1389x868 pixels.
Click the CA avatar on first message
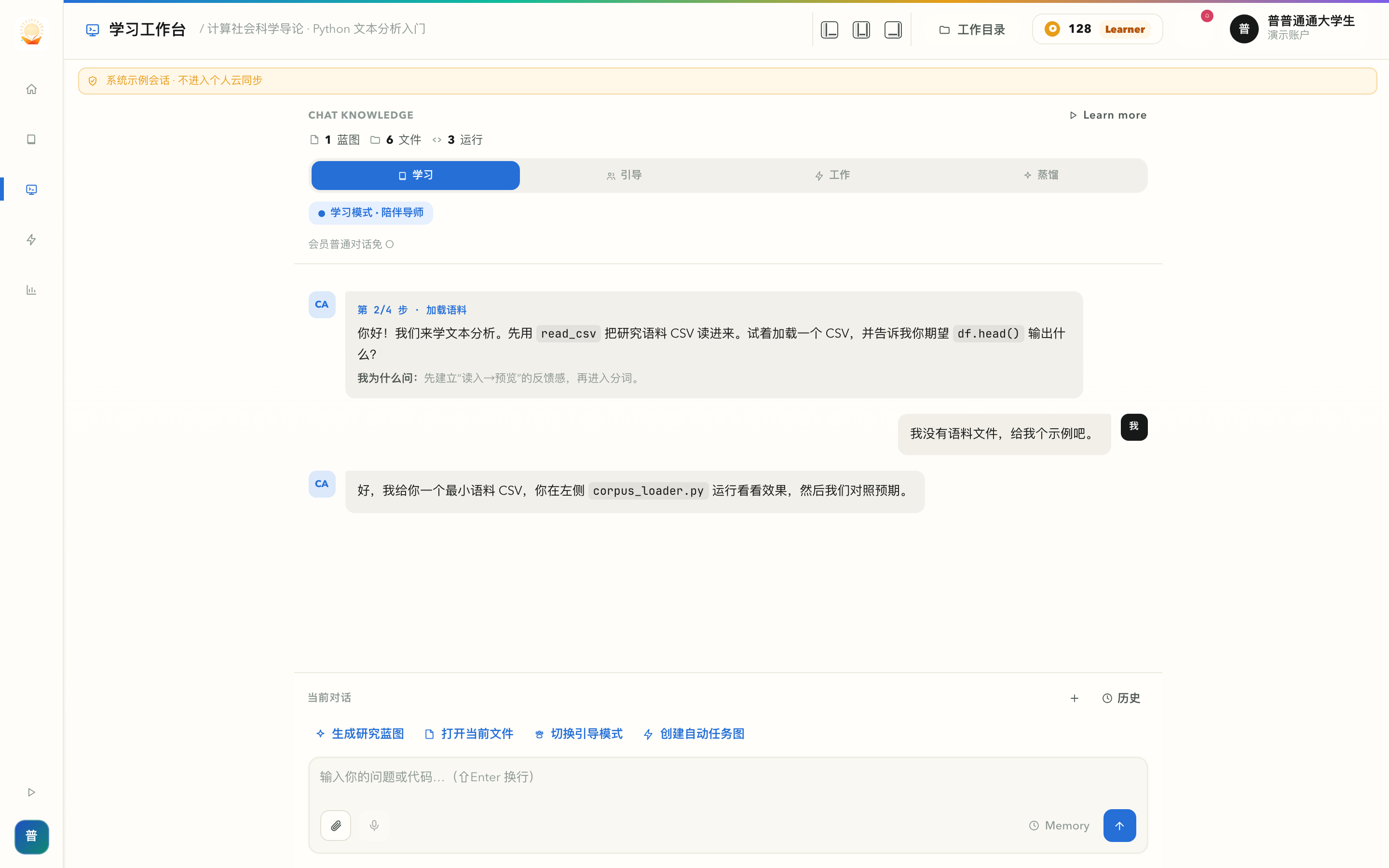pyautogui.click(x=322, y=305)
